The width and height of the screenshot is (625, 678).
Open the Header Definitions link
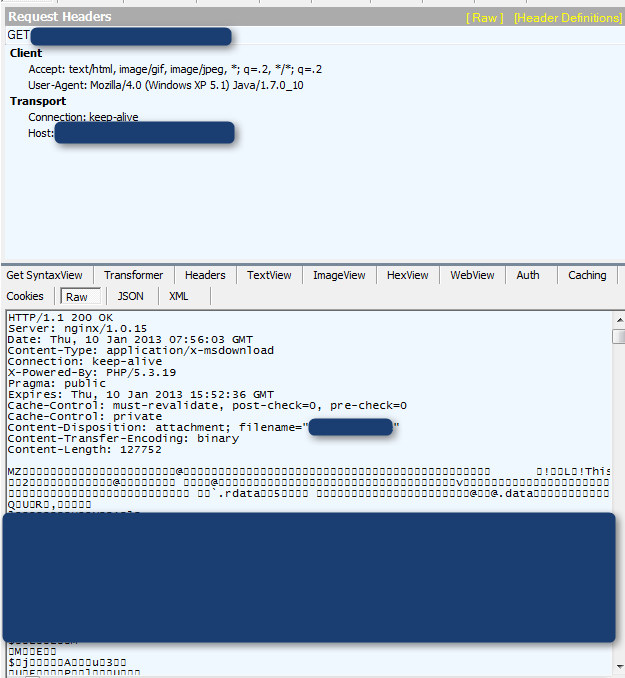(567, 18)
